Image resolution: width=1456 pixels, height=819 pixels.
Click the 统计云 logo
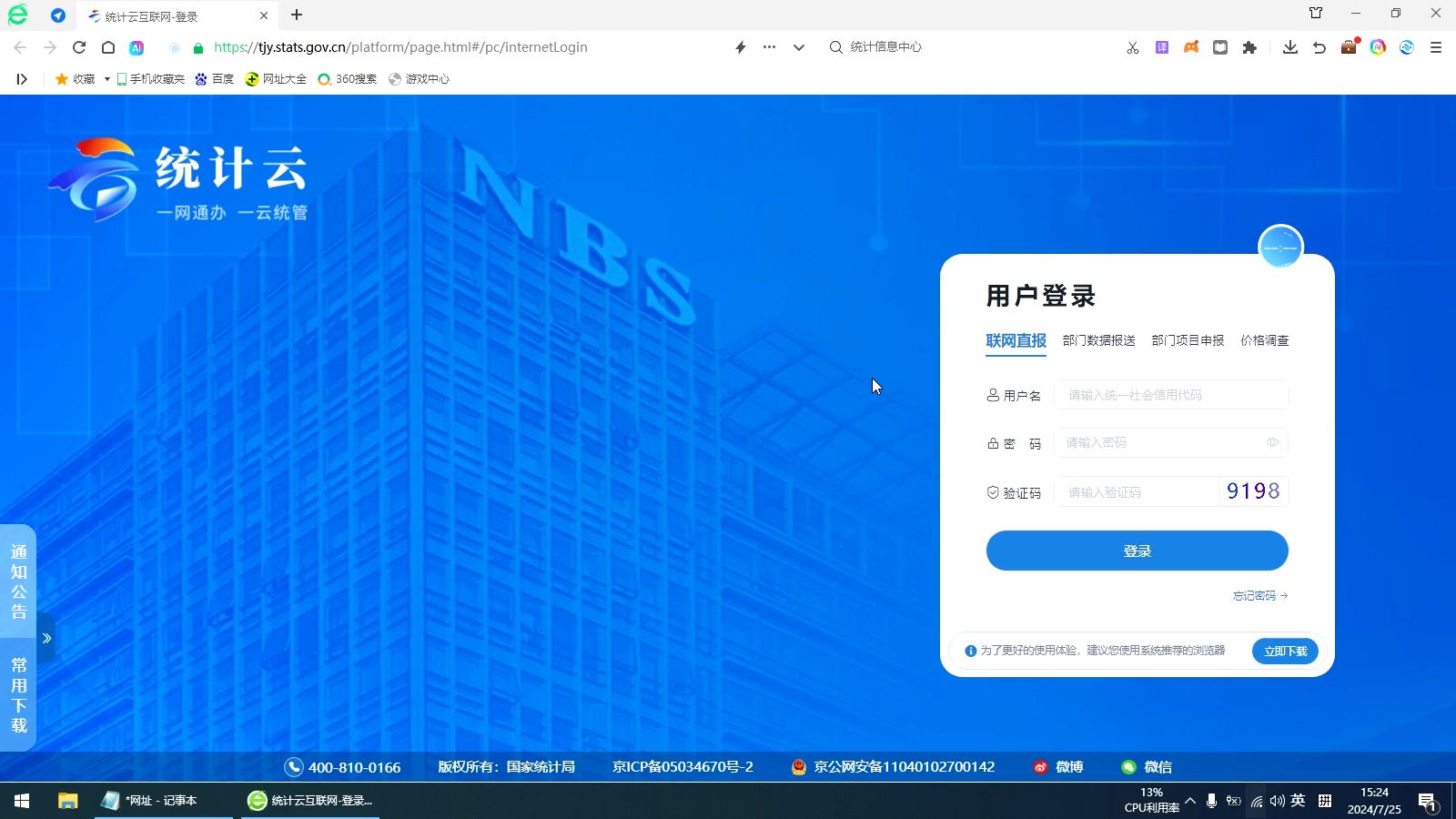click(x=178, y=180)
